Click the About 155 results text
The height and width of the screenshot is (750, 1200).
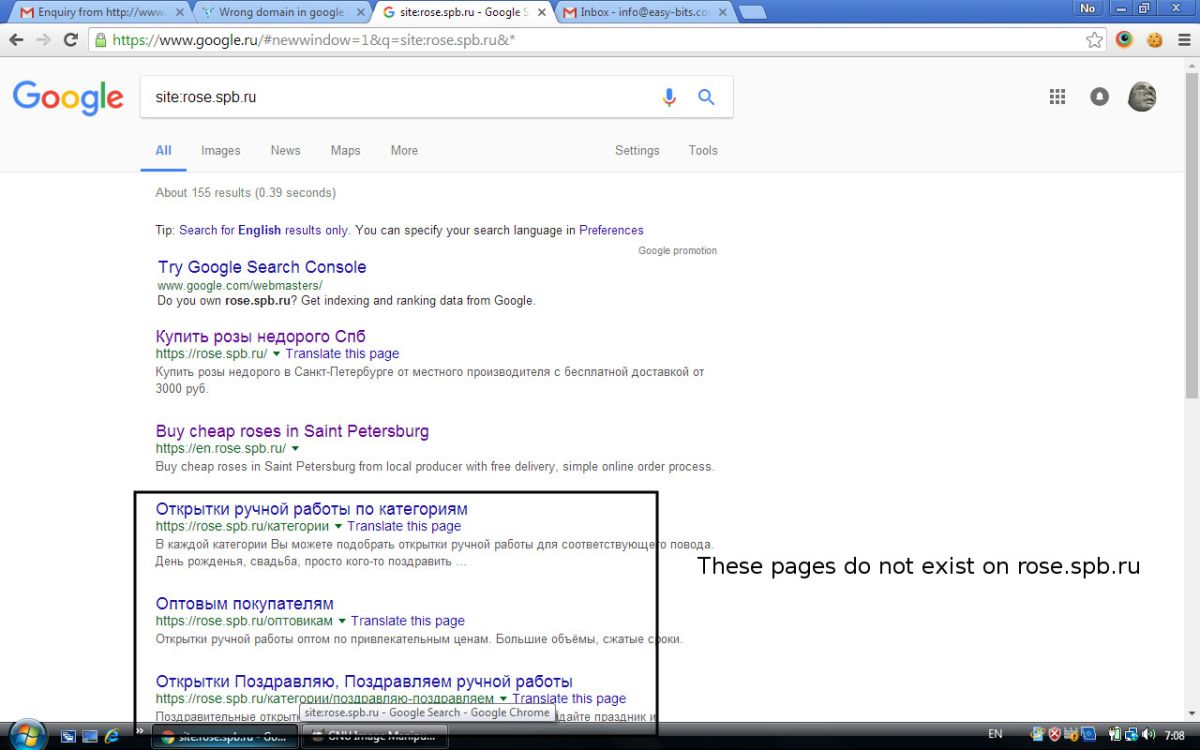245,192
